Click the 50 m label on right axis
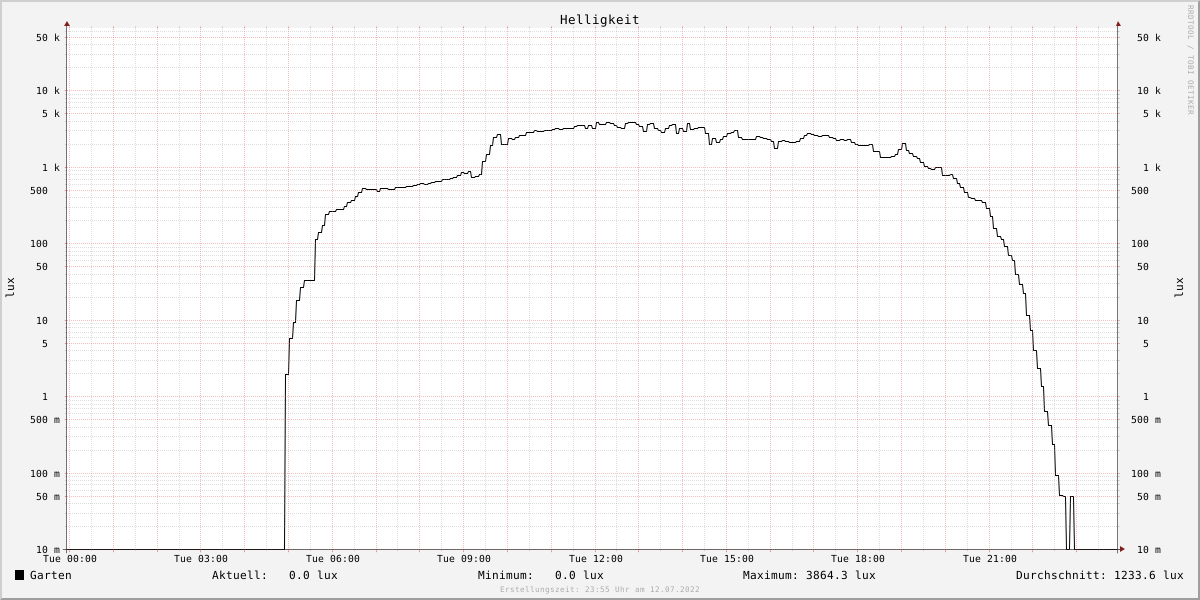Screen dimensions: 1200x600 click(x=1149, y=497)
